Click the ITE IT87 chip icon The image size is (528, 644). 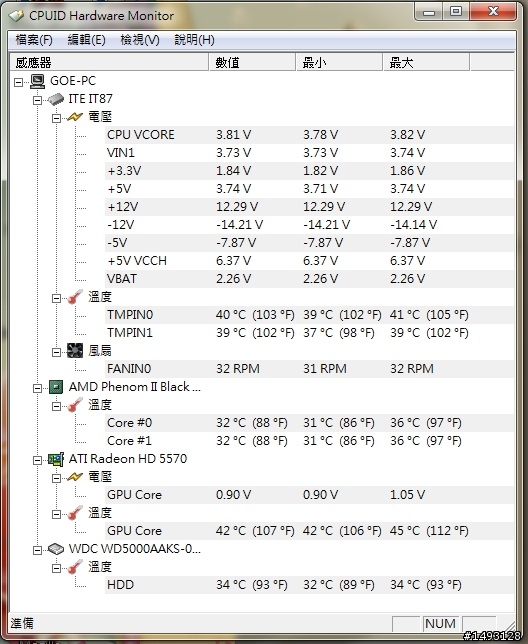(56, 99)
